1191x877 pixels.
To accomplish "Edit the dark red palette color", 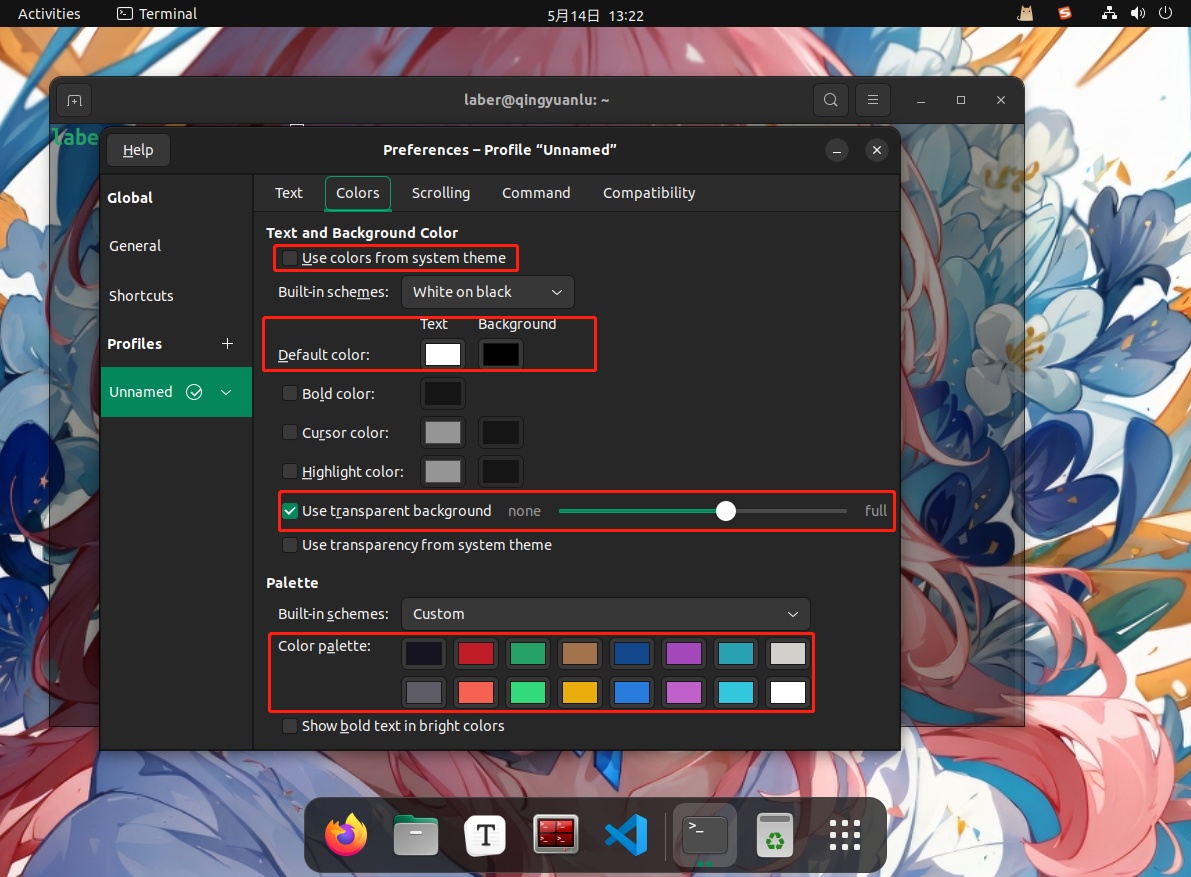I will tap(475, 654).
